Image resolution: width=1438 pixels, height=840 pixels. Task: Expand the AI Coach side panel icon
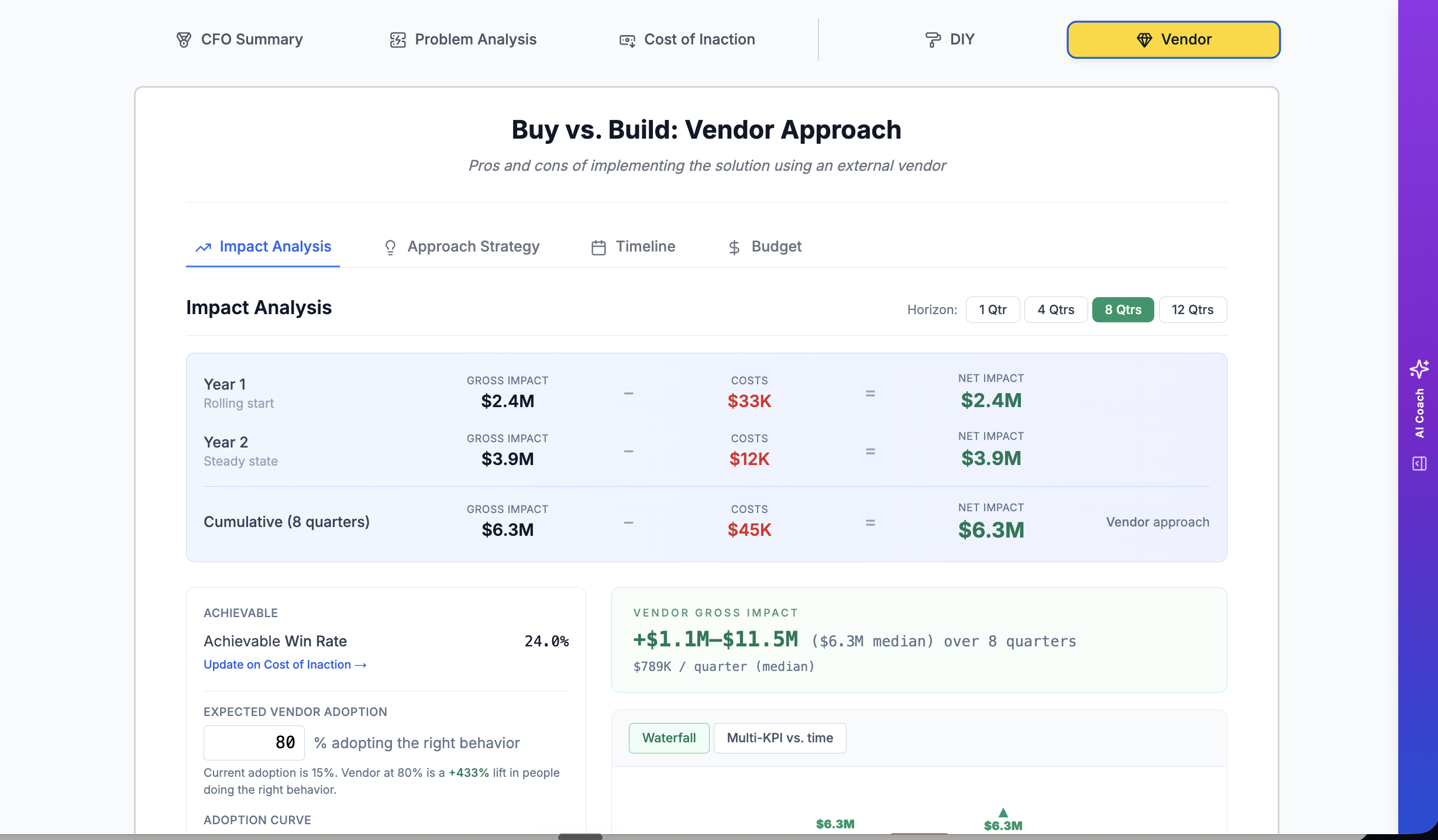[1419, 463]
